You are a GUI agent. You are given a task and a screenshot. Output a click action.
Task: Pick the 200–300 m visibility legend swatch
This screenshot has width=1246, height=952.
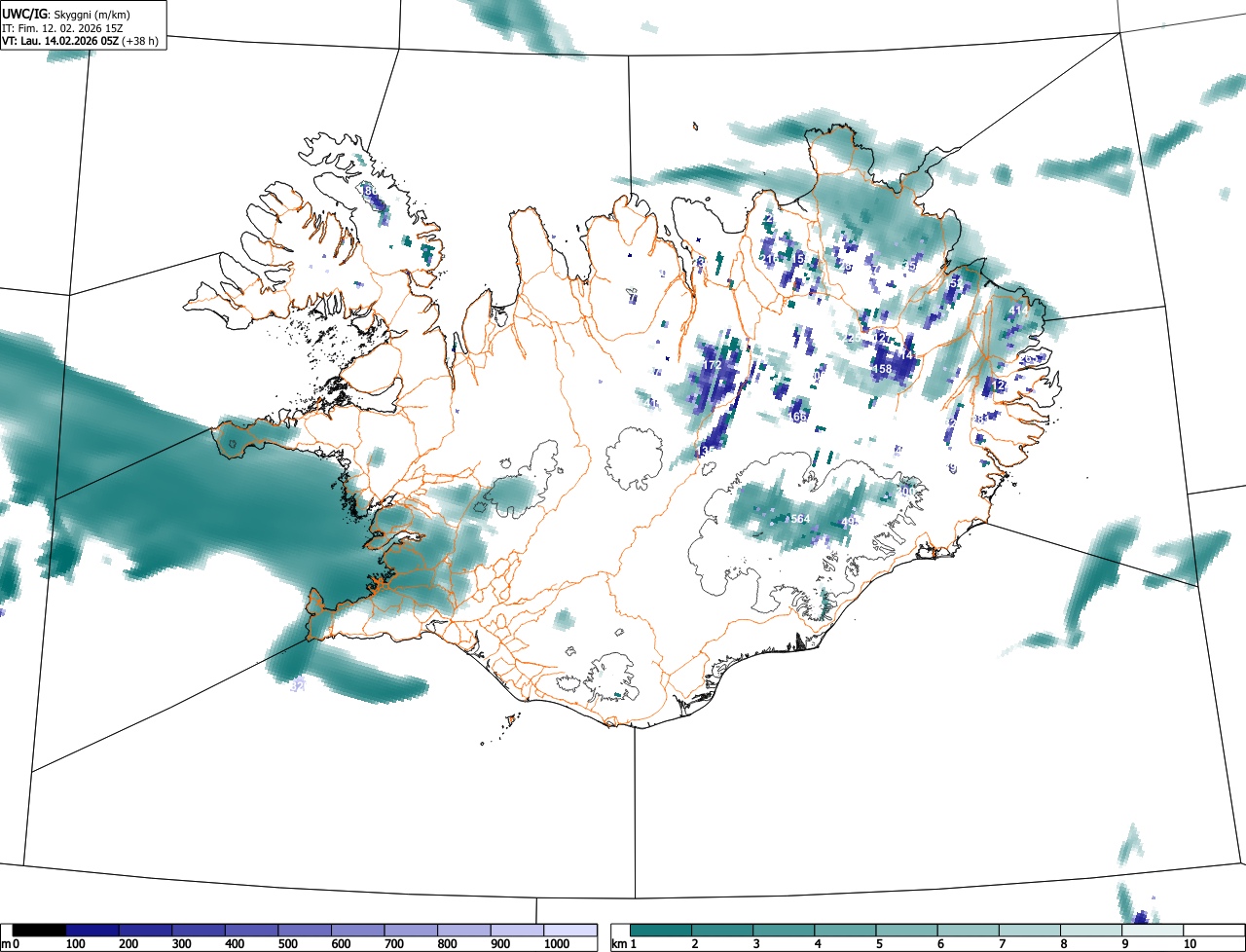point(146,931)
